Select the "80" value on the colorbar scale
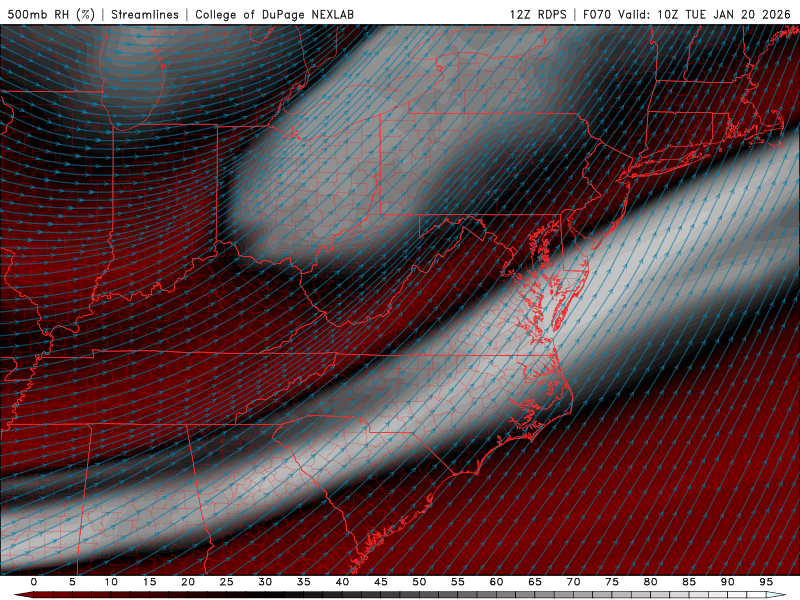800x600 pixels. pyautogui.click(x=651, y=582)
